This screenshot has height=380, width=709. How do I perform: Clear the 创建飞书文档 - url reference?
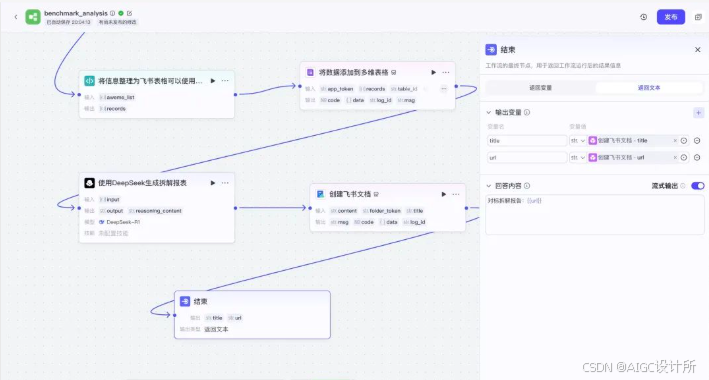pyautogui.click(x=675, y=157)
